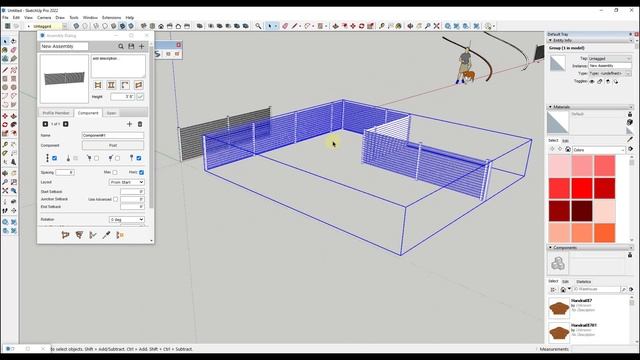Screen dimensions: 640x360
Task: Switch to the Span tab
Action: coord(111,113)
